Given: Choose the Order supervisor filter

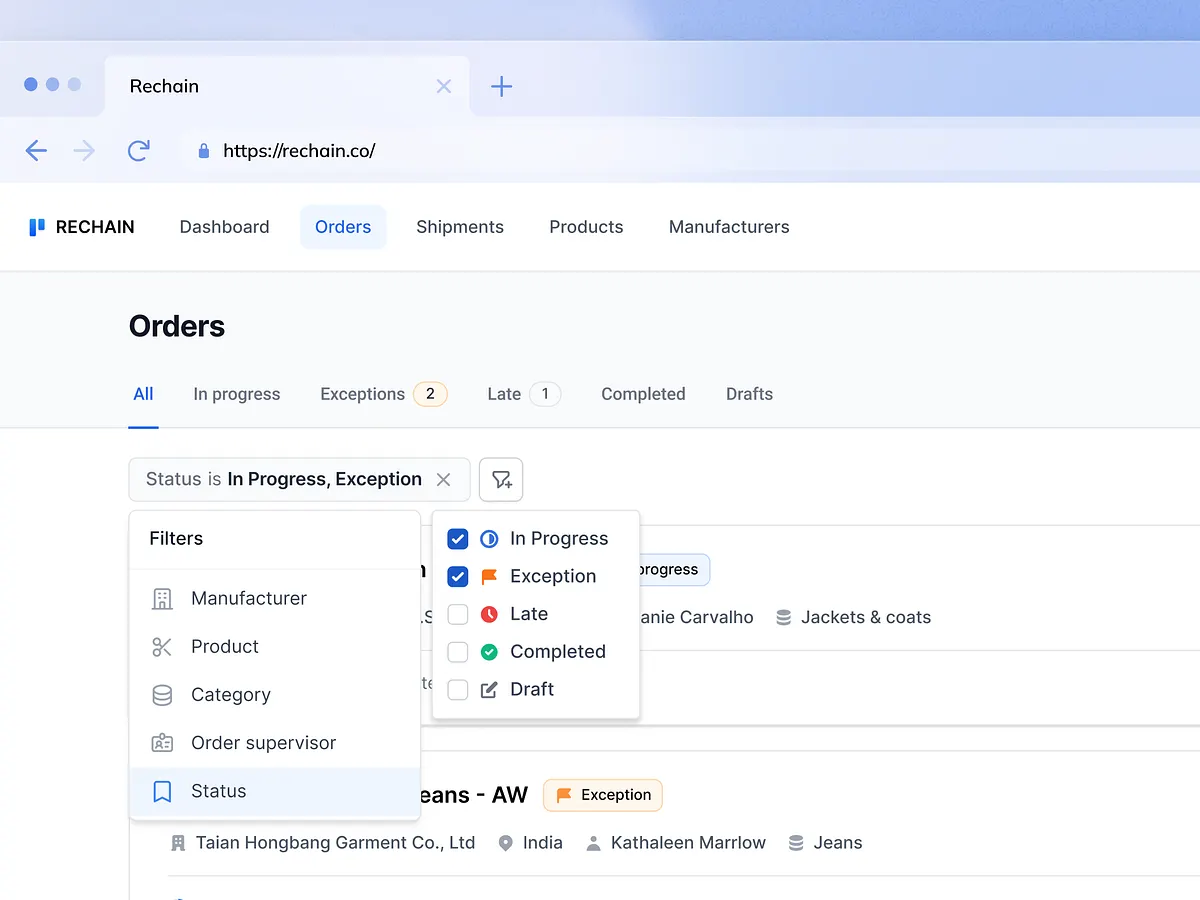Looking at the screenshot, I should pyautogui.click(x=274, y=743).
